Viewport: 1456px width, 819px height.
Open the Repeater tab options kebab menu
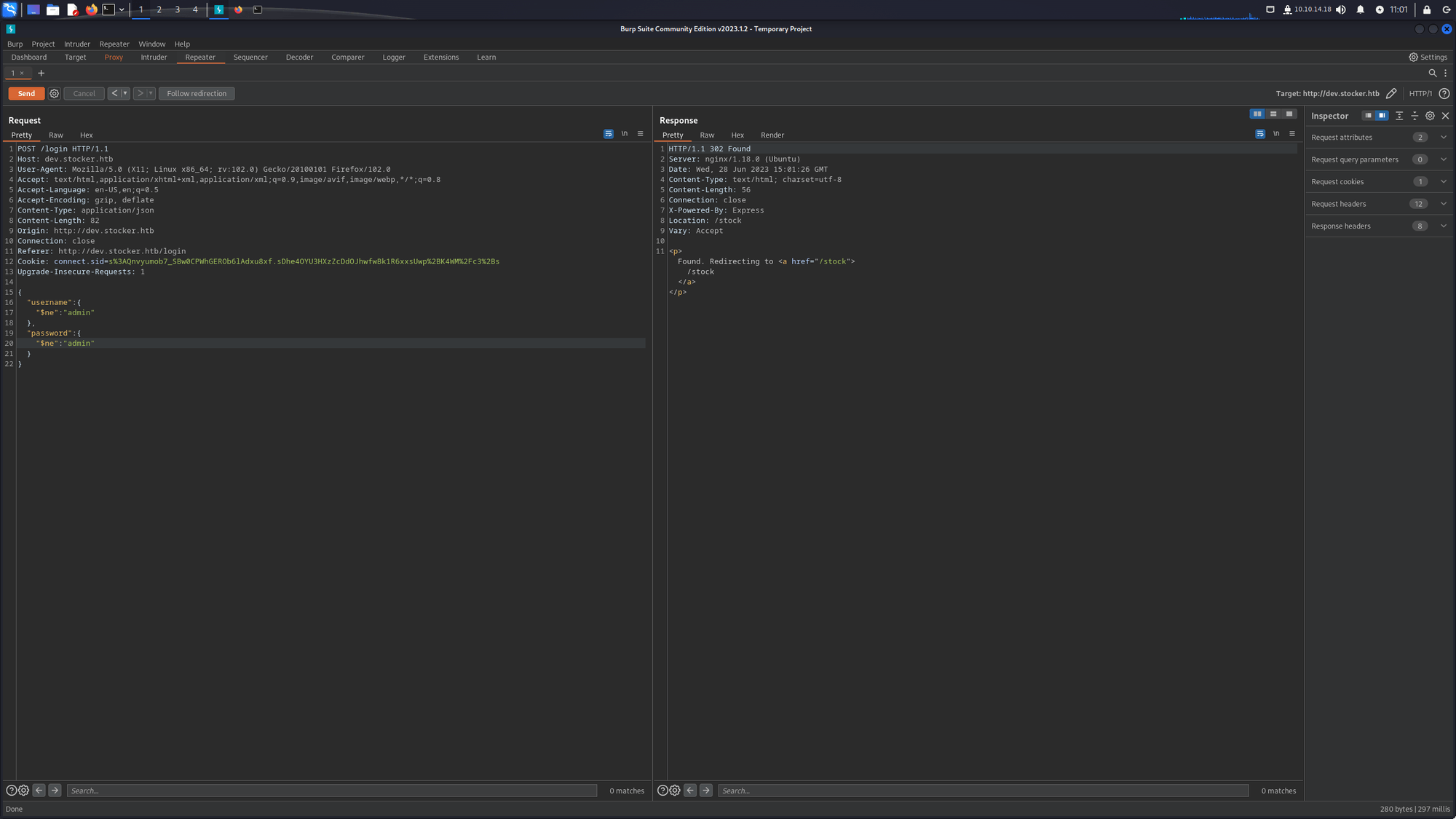tap(1445, 73)
